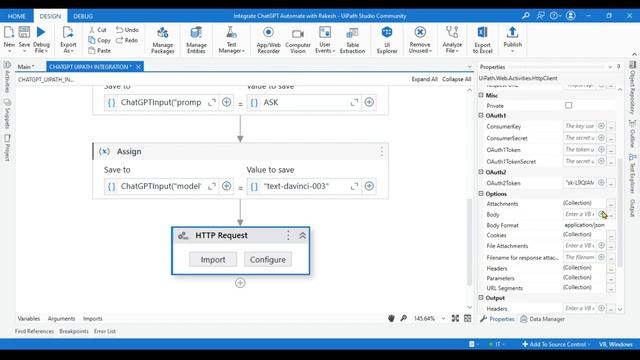Open zoom level 145.64% dropdown
The height and width of the screenshot is (360, 640).
click(x=443, y=318)
